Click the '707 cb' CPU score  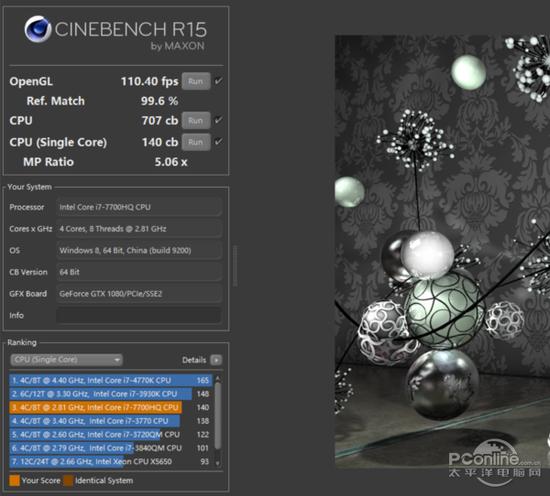pos(160,121)
